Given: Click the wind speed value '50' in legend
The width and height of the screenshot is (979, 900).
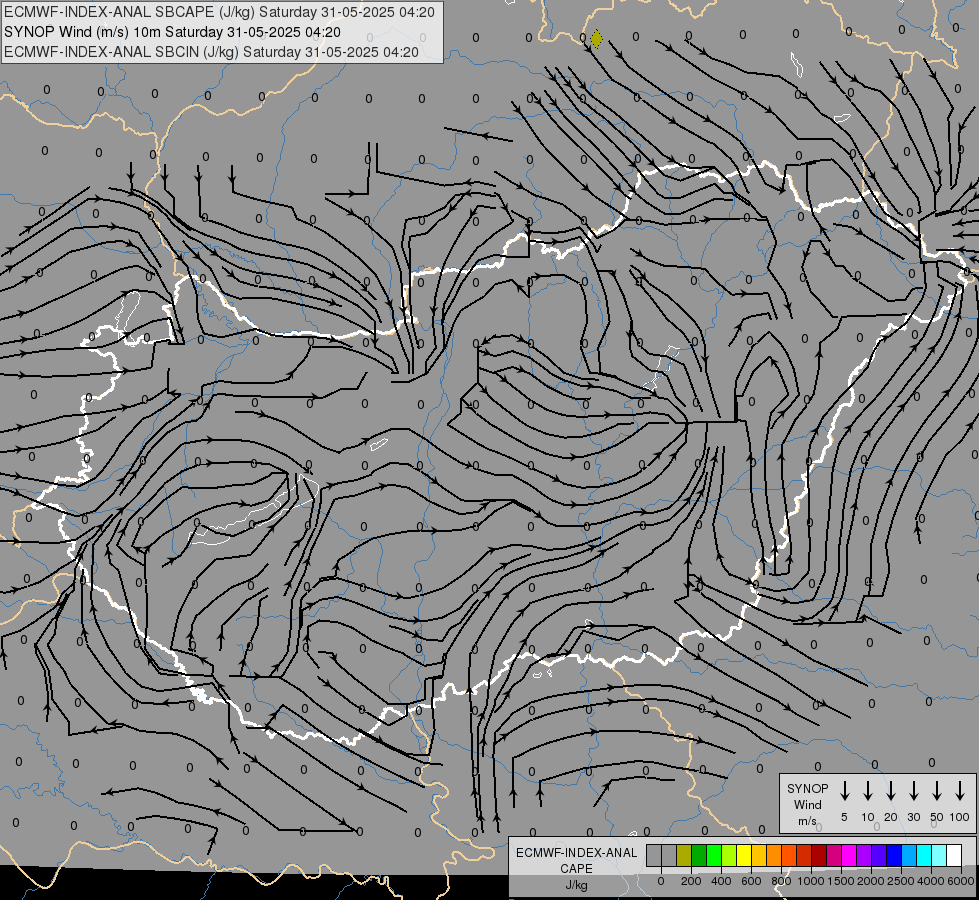Looking at the screenshot, I should click(937, 817).
